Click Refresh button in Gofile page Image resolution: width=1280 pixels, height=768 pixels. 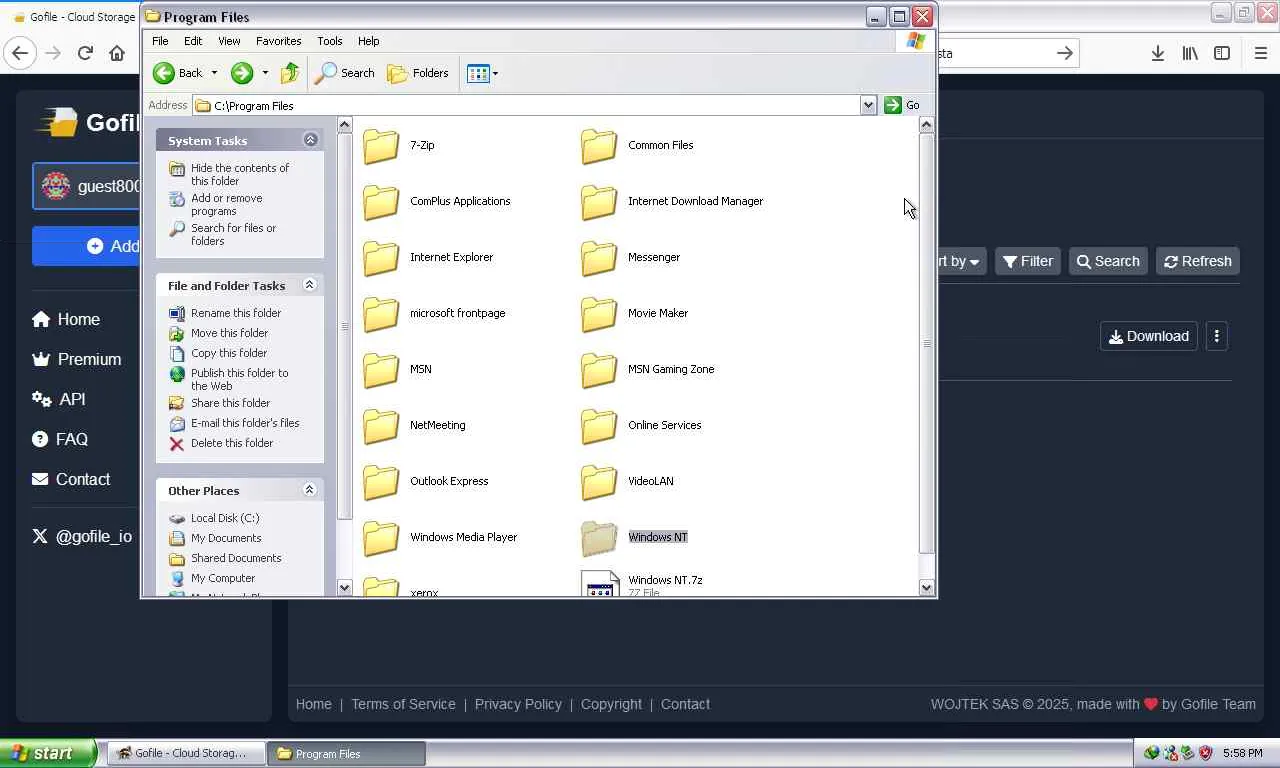tap(1198, 261)
